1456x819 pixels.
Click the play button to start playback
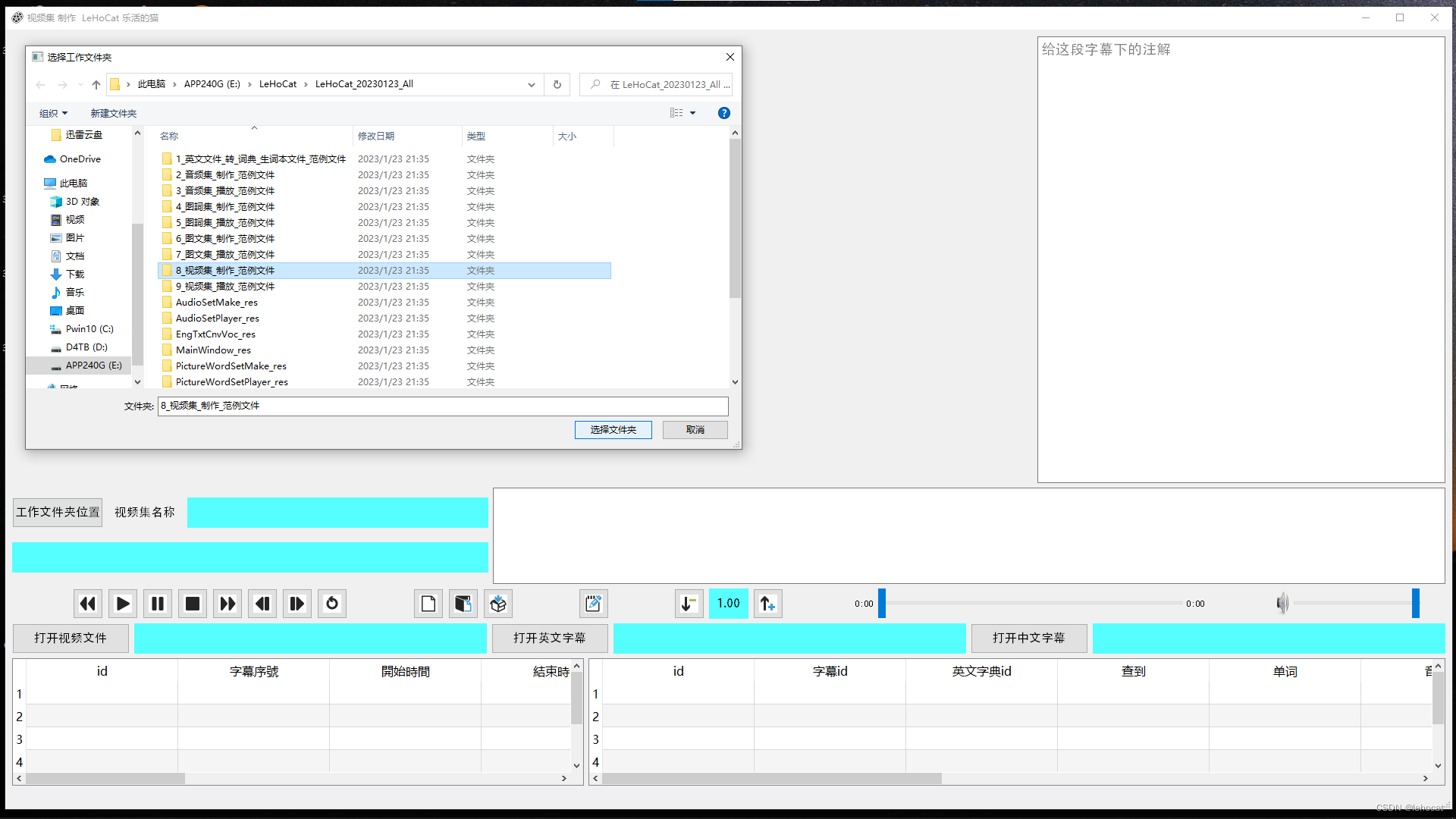(122, 603)
